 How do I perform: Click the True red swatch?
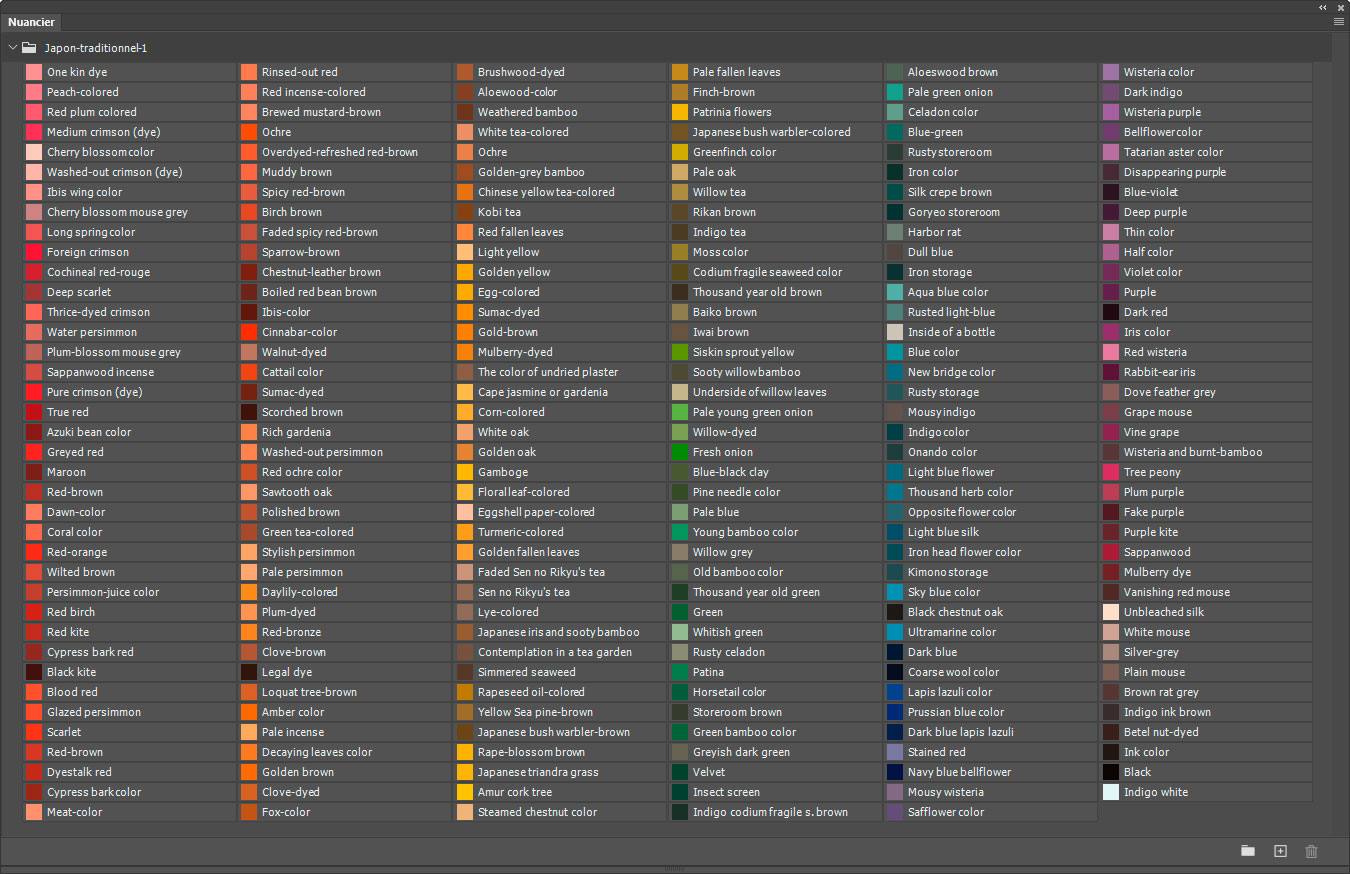[34, 412]
